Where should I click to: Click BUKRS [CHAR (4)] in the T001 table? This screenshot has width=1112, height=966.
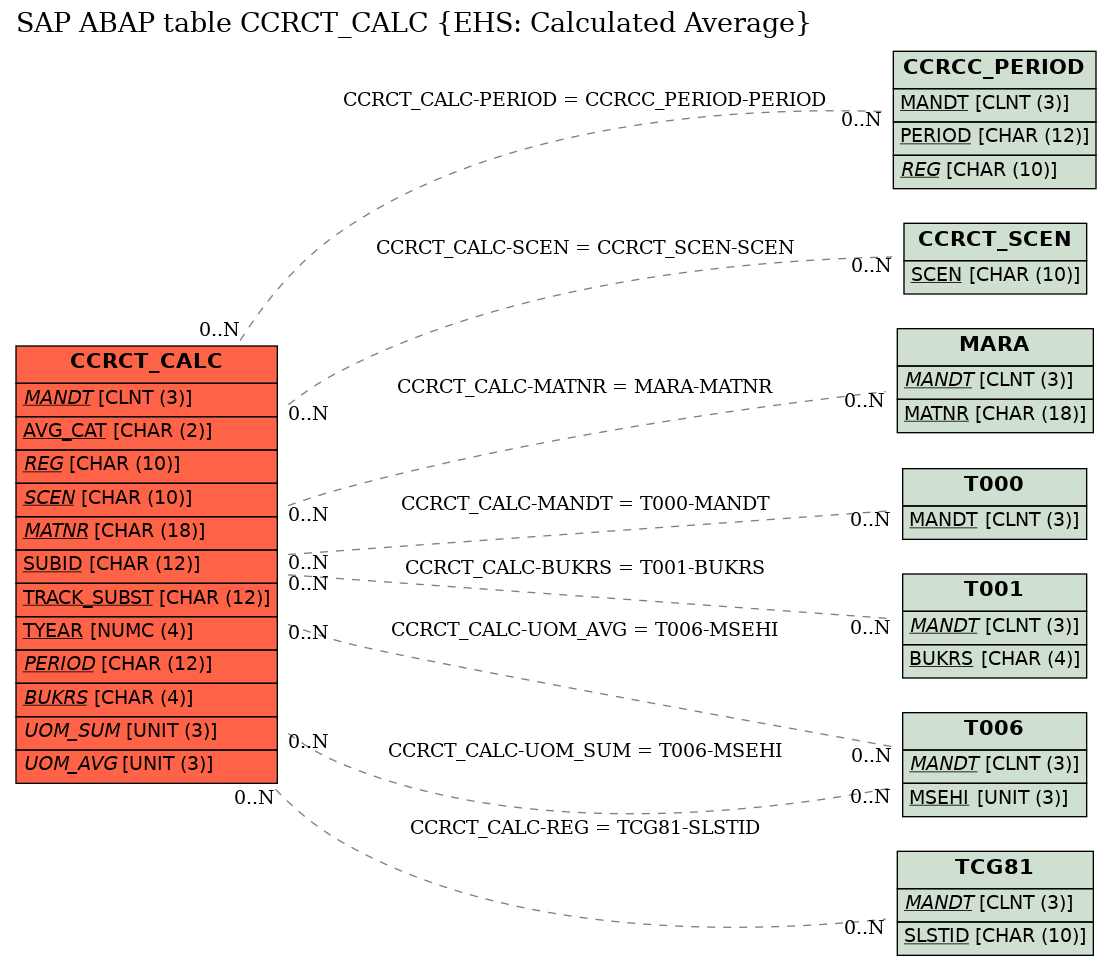click(994, 660)
